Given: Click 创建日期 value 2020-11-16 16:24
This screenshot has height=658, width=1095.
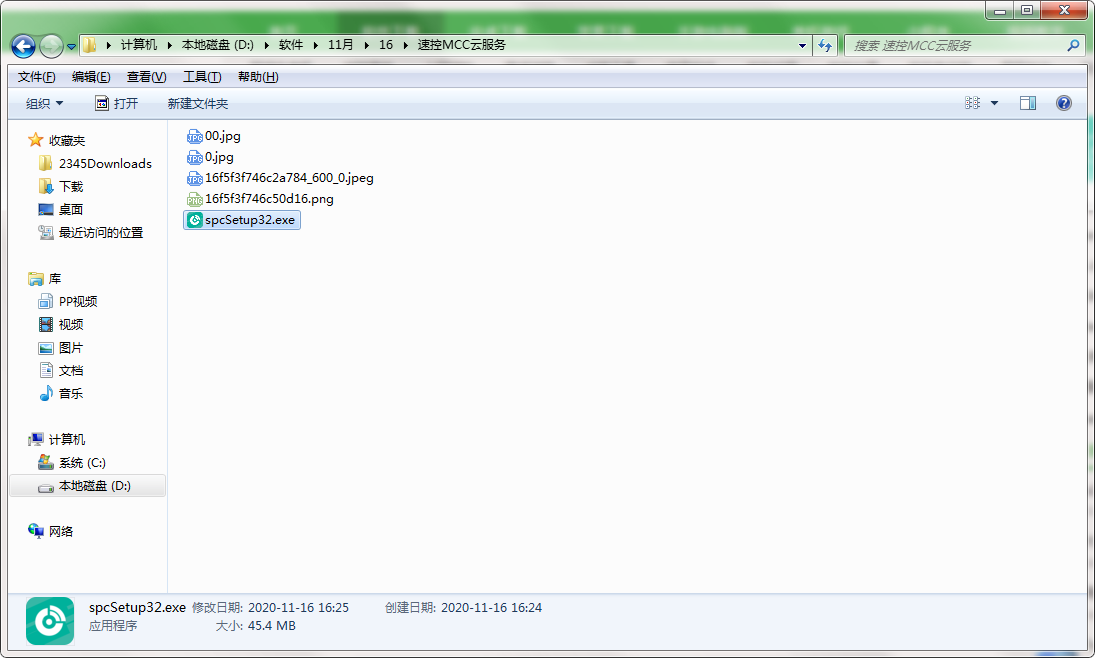Looking at the screenshot, I should [x=491, y=608].
